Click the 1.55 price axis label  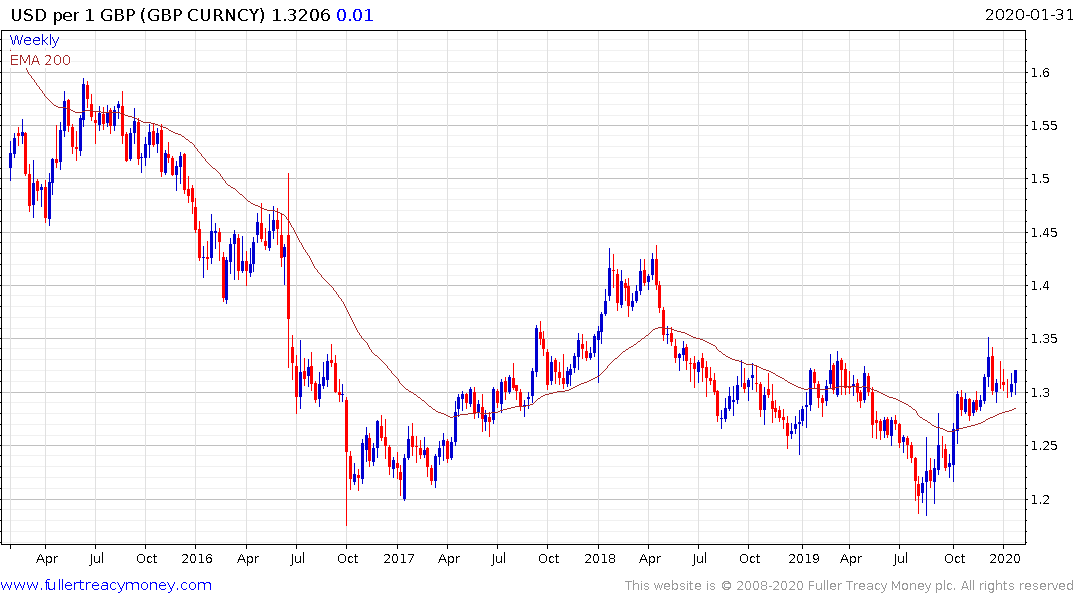coord(1044,125)
